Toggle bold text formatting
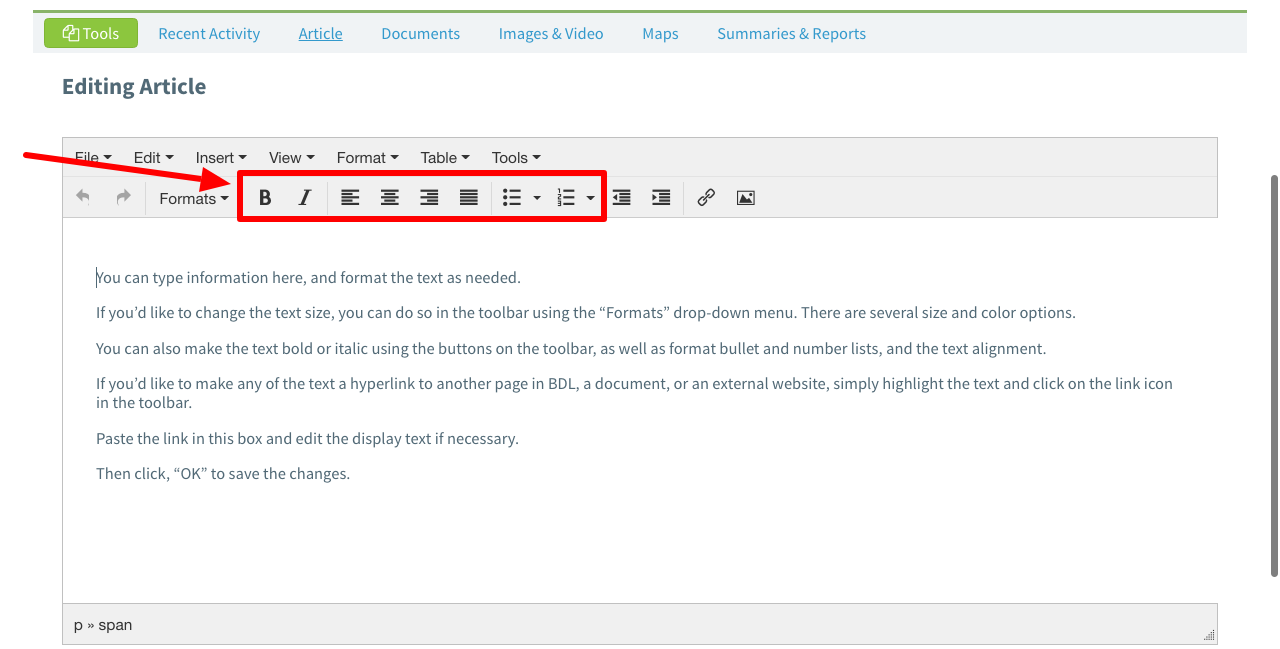The image size is (1280, 649). click(265, 198)
